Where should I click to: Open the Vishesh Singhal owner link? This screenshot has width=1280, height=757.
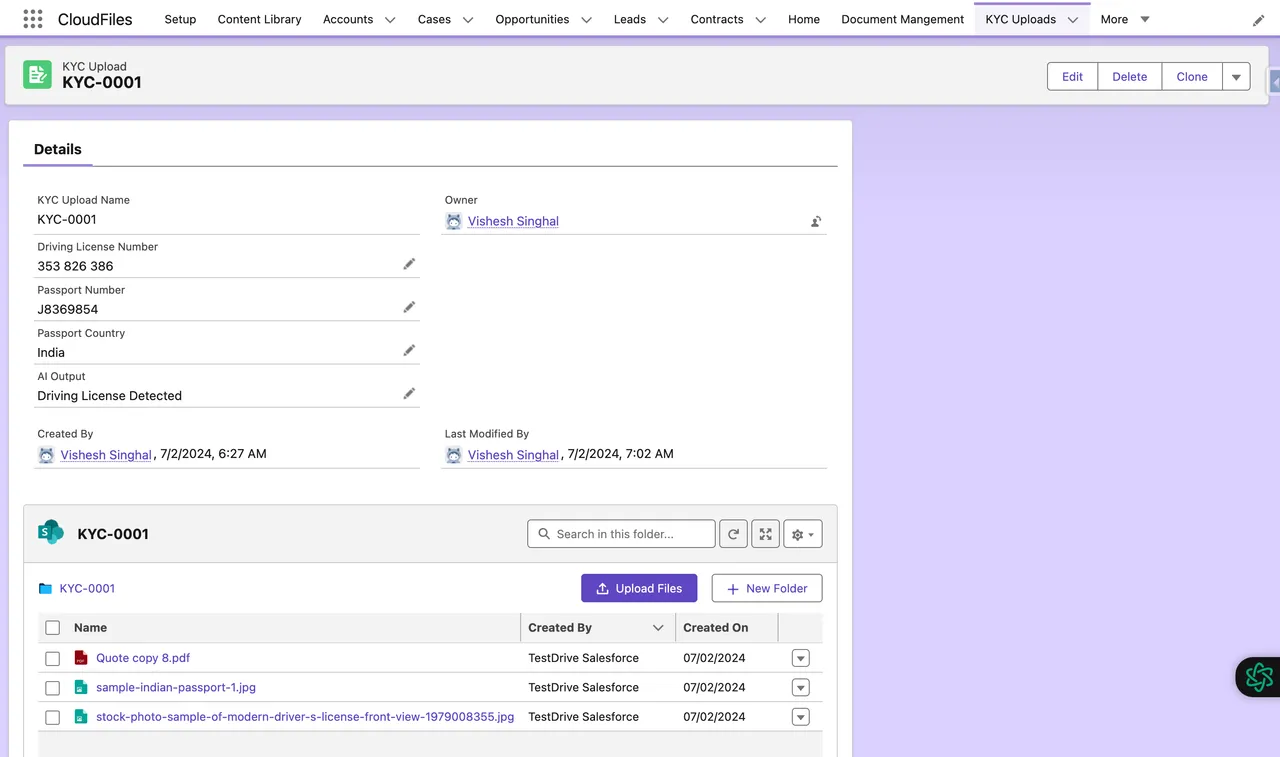pyautogui.click(x=513, y=221)
